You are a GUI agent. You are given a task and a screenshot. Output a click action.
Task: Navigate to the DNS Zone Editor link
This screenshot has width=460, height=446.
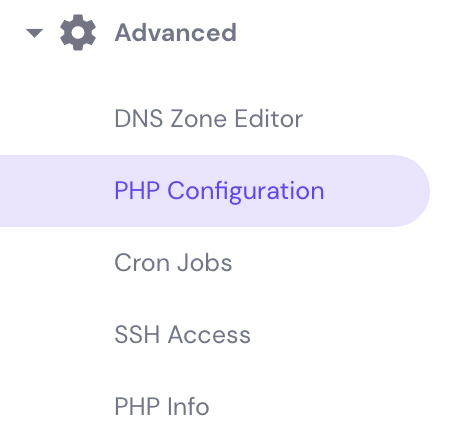(209, 119)
